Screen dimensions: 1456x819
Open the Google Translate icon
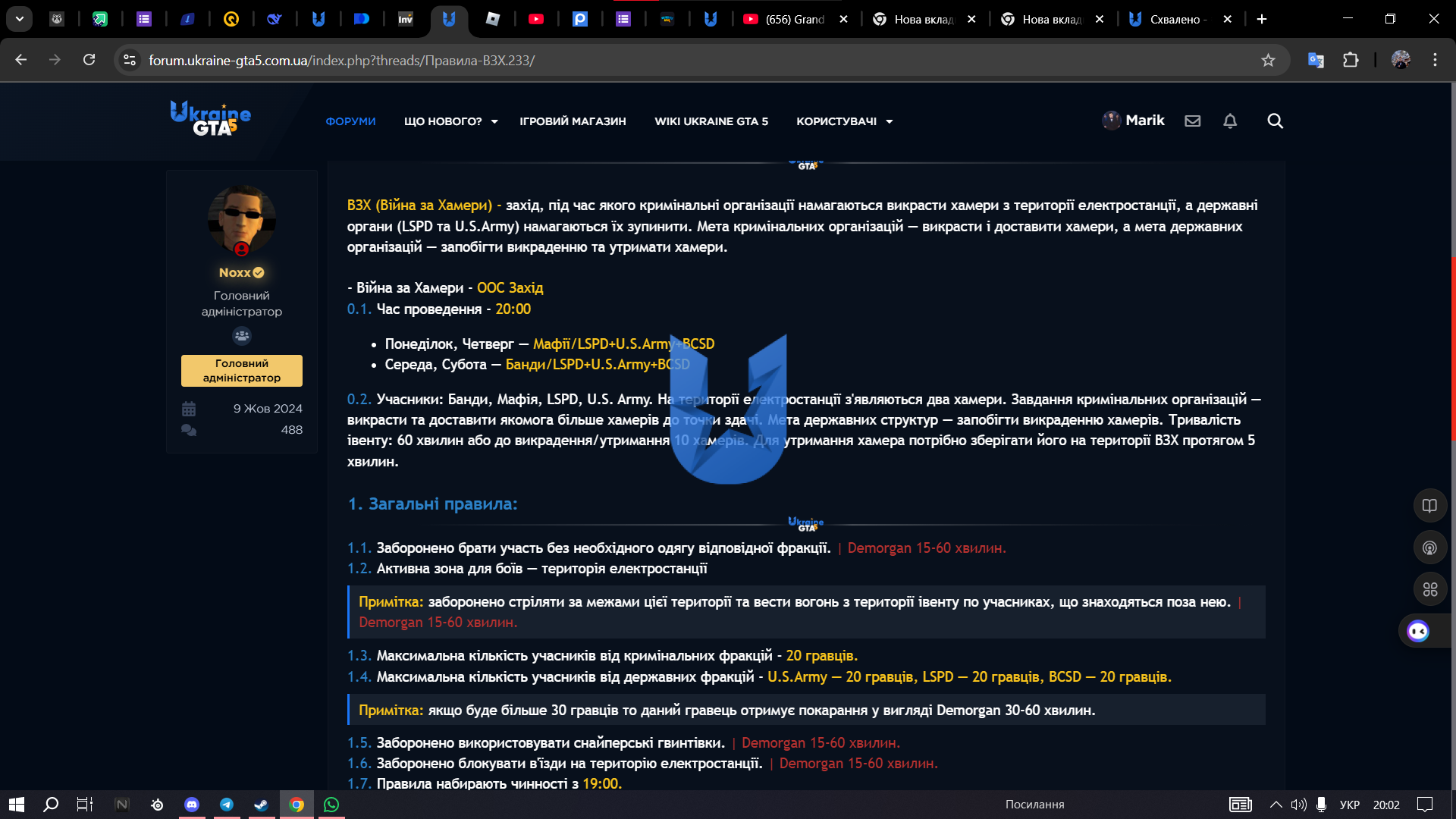(1316, 60)
